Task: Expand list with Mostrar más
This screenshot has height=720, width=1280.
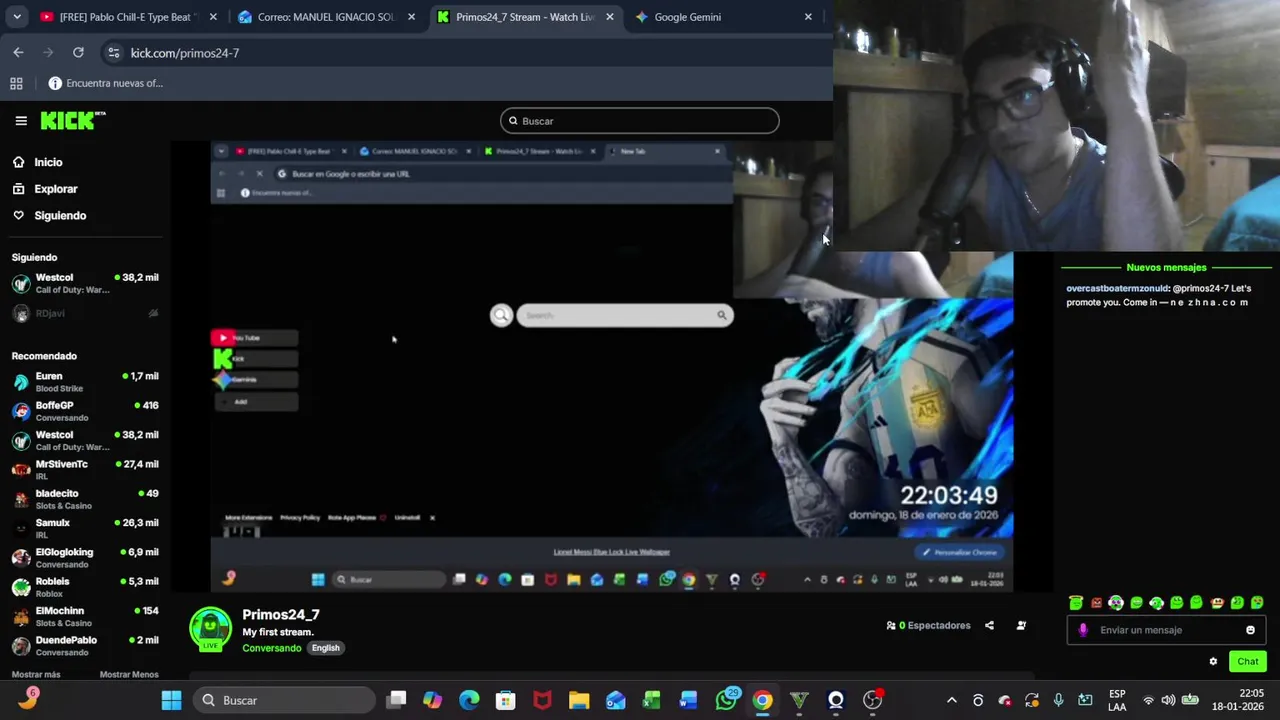Action: click(36, 674)
